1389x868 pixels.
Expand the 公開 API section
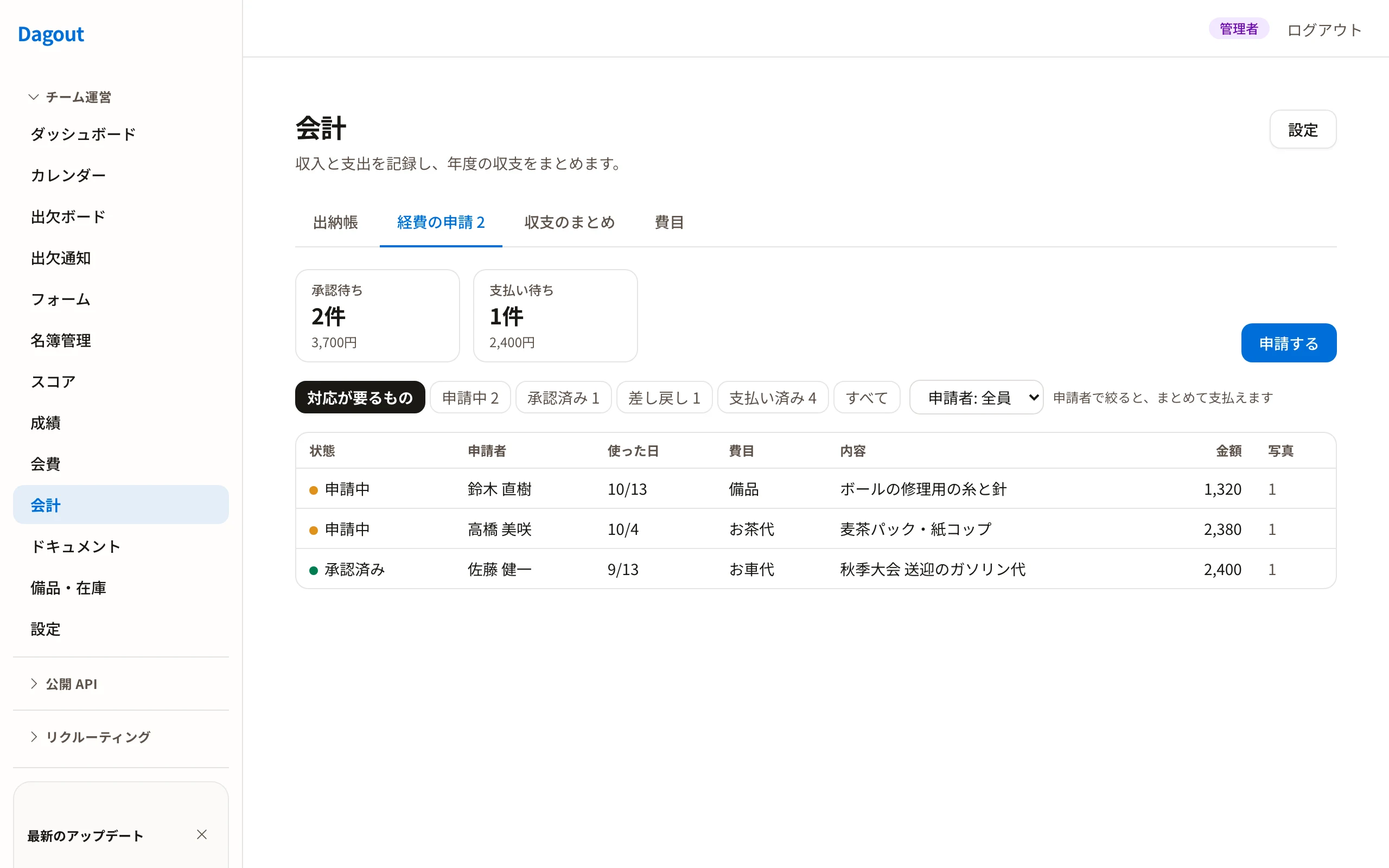(63, 684)
